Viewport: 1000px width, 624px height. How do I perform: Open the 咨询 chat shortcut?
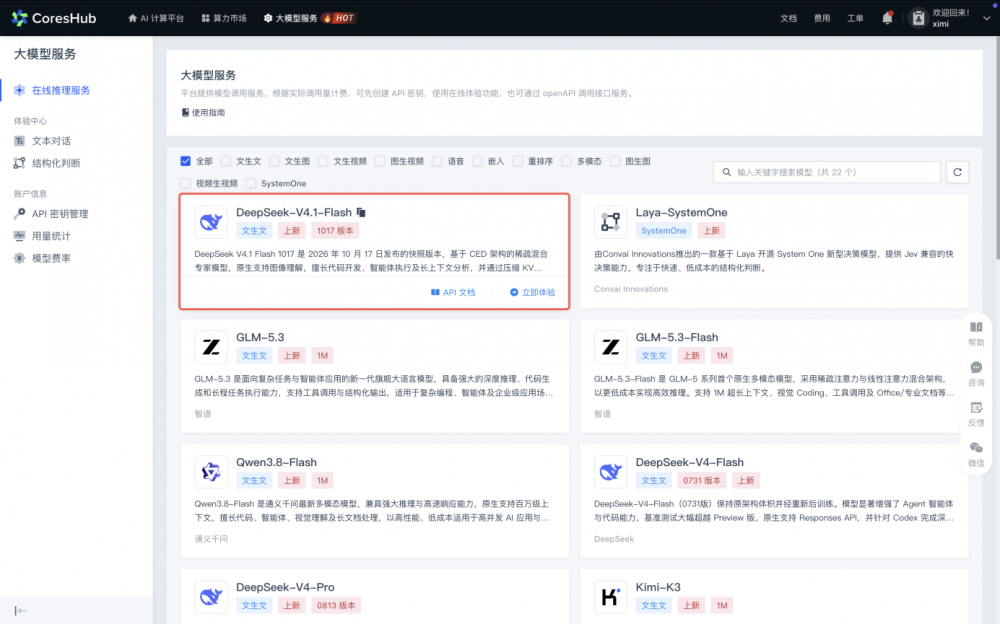pos(976,374)
